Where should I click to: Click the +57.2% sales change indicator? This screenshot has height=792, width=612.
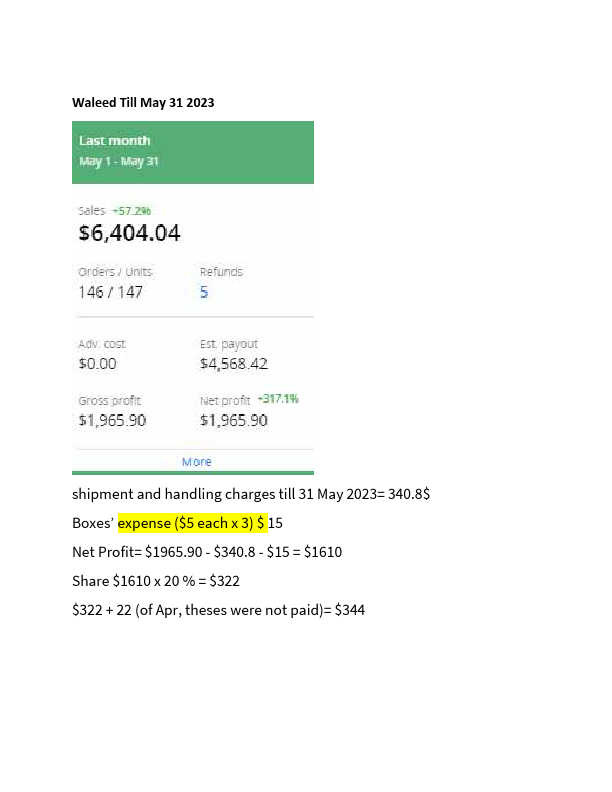click(131, 211)
